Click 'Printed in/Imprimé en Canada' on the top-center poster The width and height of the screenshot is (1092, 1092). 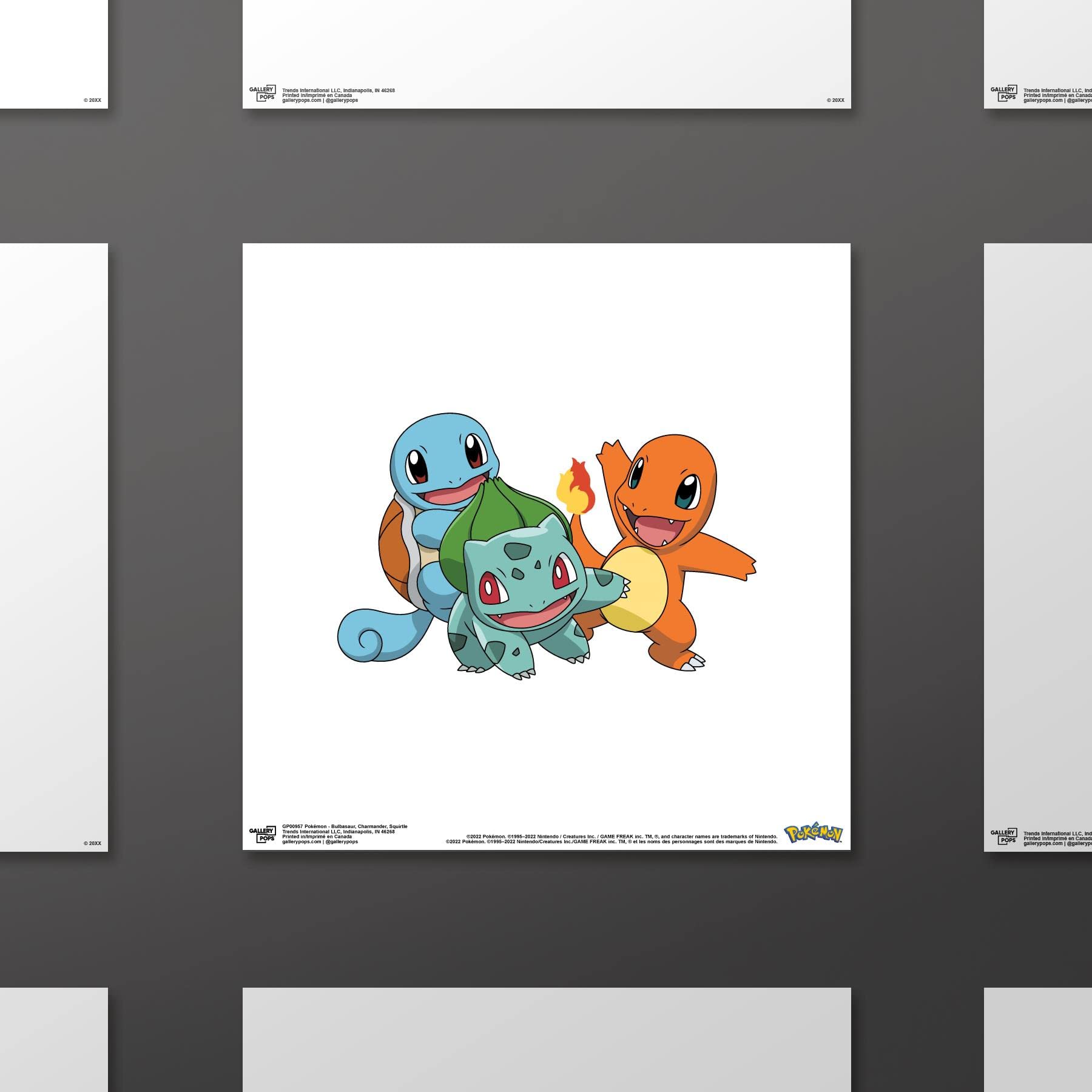click(x=317, y=95)
